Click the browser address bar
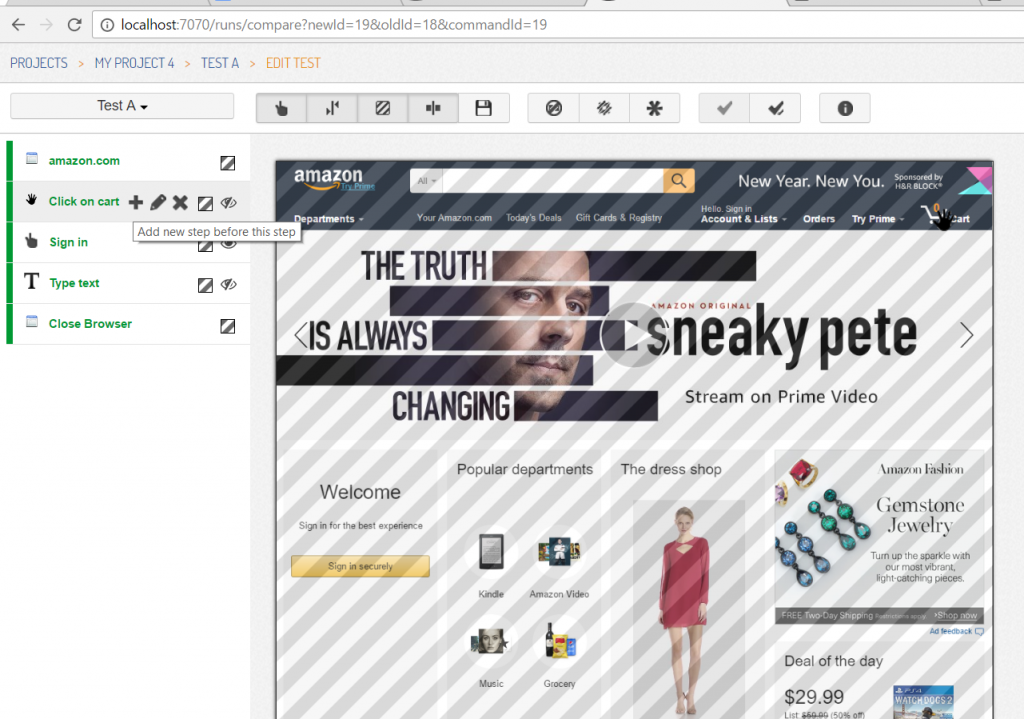 coord(500,24)
